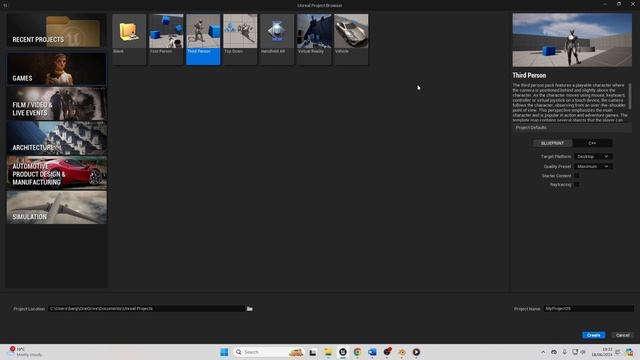Open the Quality Preset dropdown
640x360 pixels.
tap(593, 167)
